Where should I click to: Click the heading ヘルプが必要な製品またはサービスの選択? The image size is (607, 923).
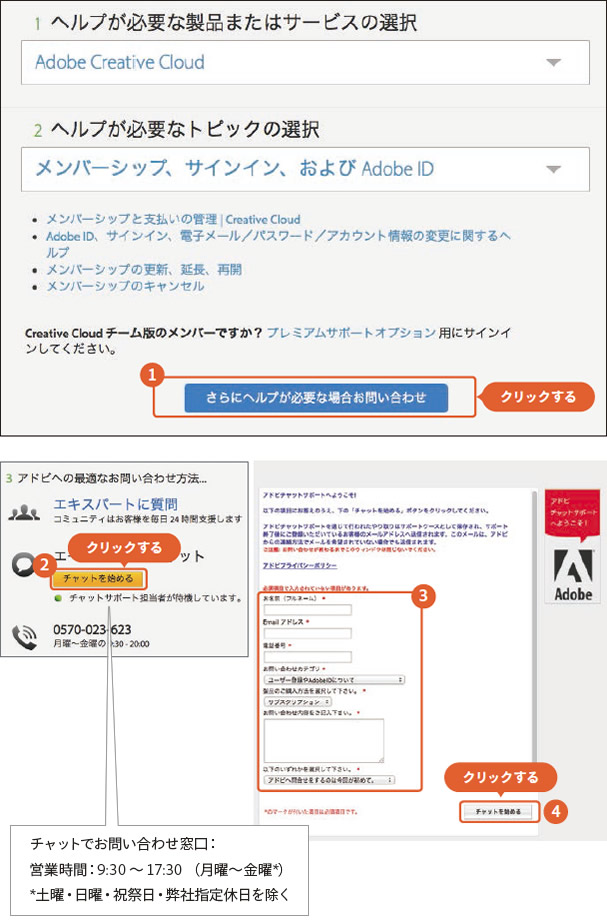(x=233, y=22)
